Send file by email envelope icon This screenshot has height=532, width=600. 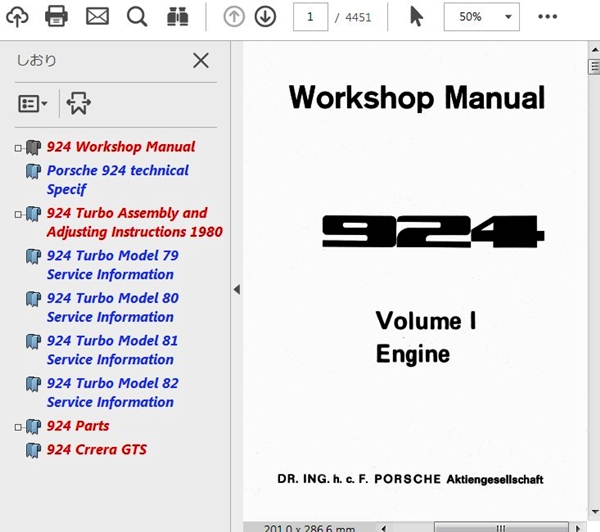coord(97,17)
